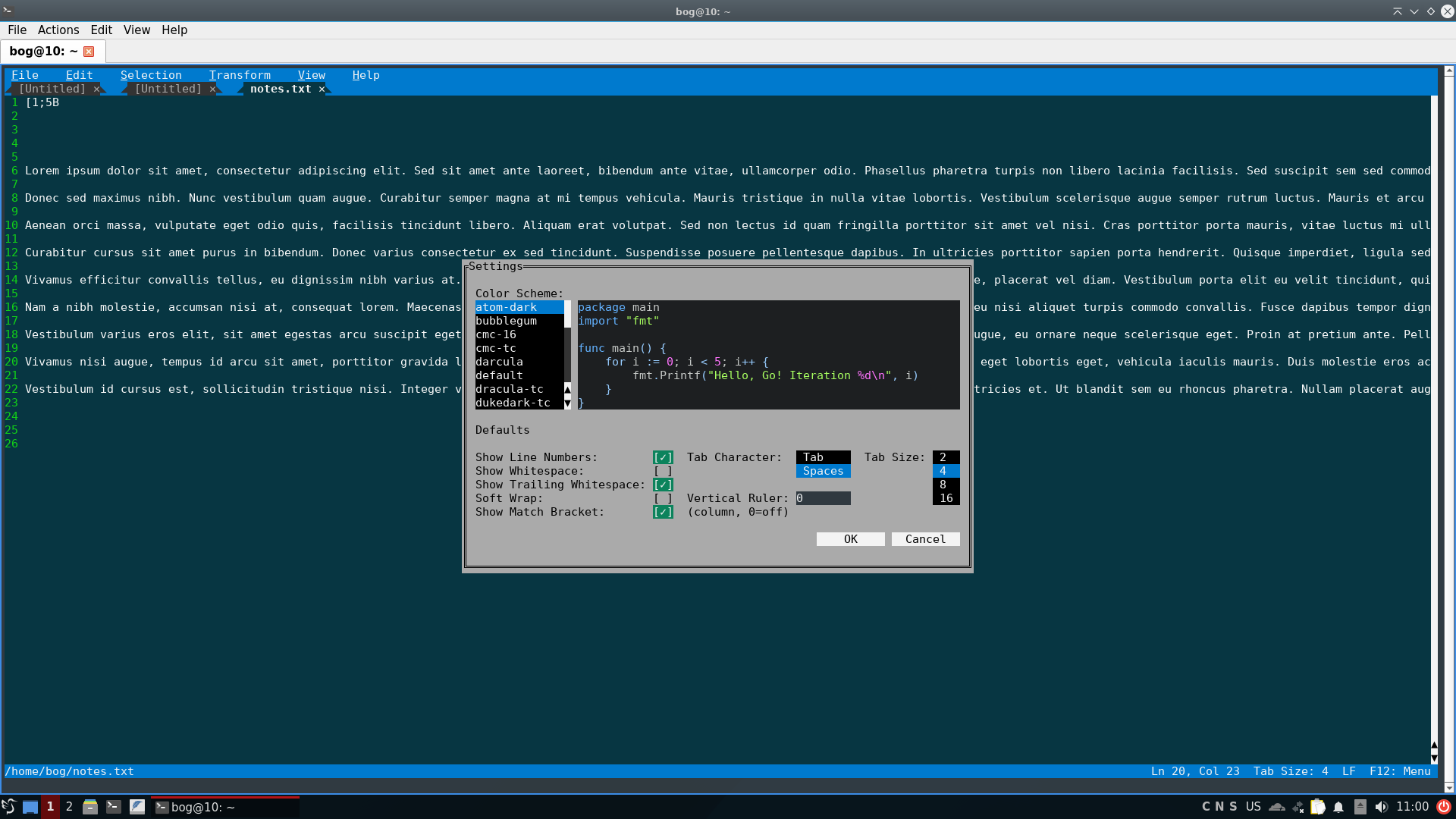Open the terminal window's View menu
The height and width of the screenshot is (819, 1456).
point(136,30)
